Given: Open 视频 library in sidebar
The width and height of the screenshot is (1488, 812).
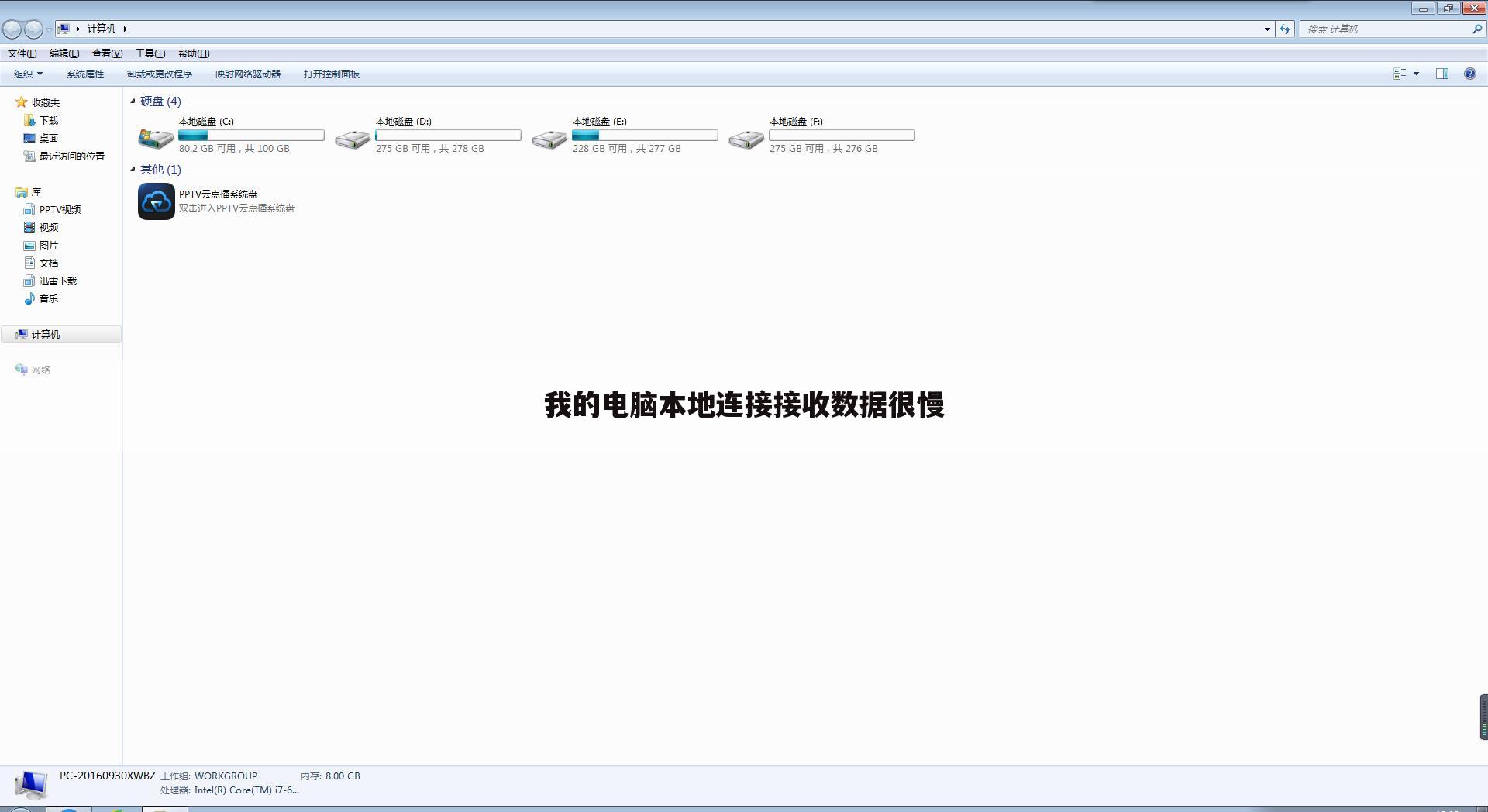Looking at the screenshot, I should 40,227.
